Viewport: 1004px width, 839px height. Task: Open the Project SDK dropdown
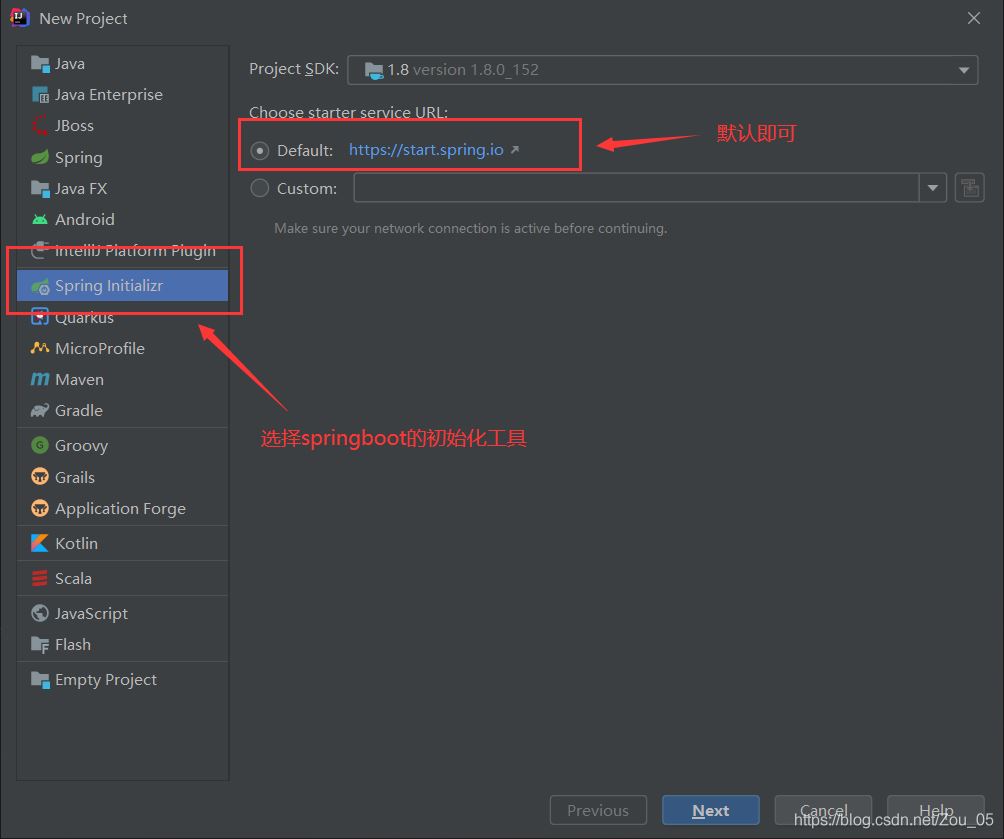[963, 69]
